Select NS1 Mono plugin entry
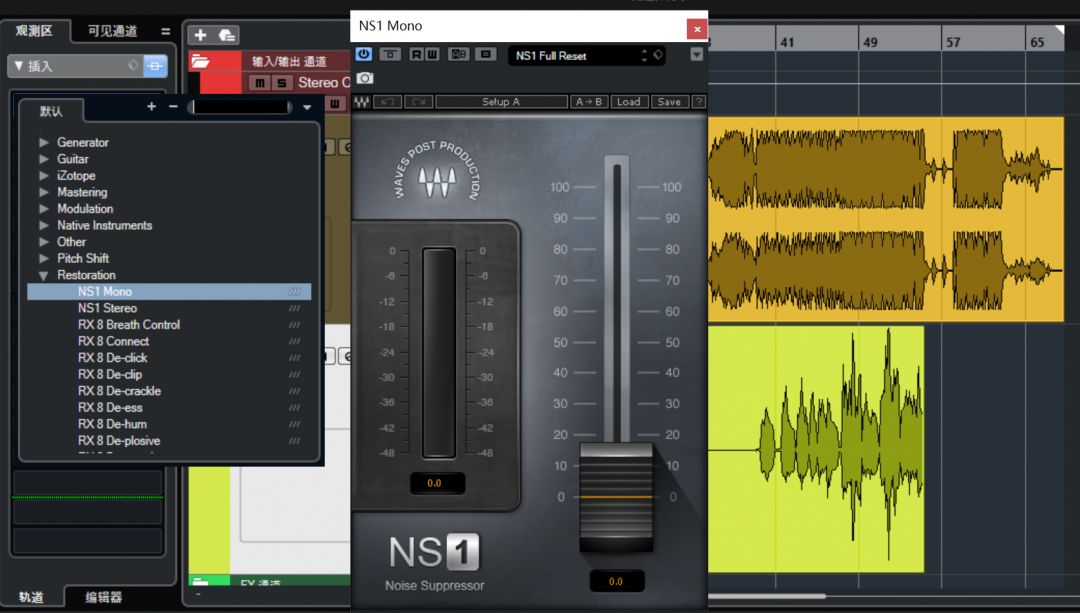This screenshot has height=613, width=1080. click(x=169, y=291)
